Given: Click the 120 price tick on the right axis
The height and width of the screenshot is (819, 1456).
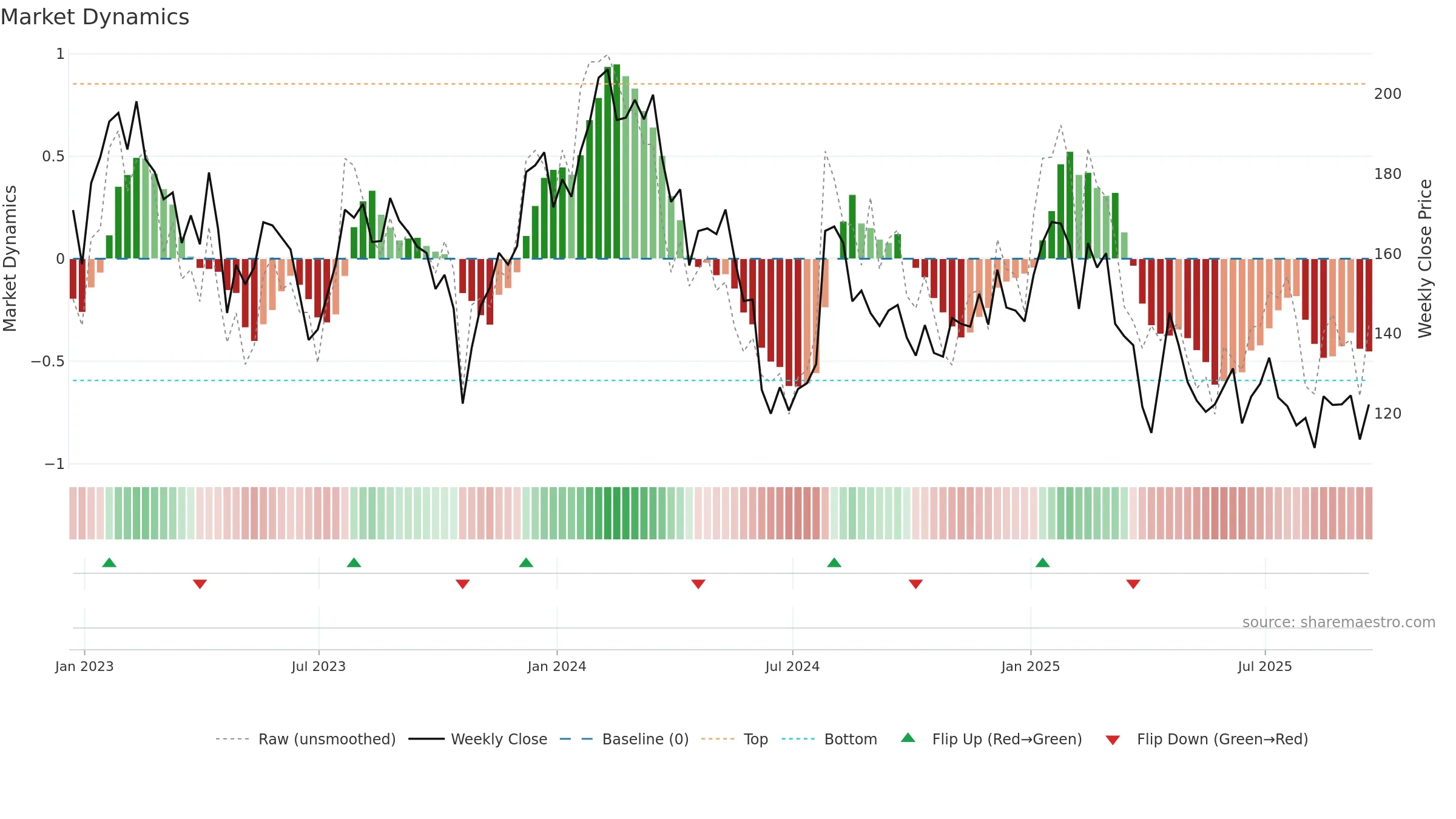Looking at the screenshot, I should coord(1388,414).
